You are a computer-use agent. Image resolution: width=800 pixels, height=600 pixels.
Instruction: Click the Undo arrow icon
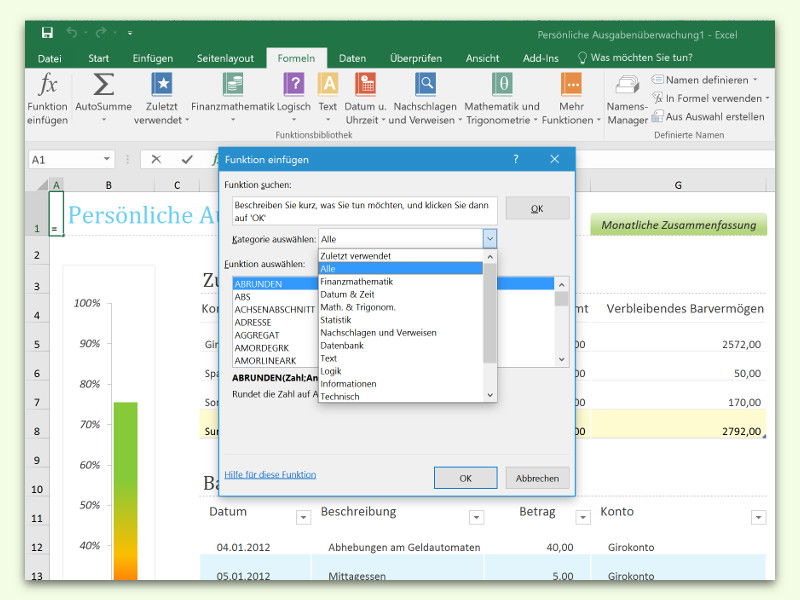click(x=71, y=33)
